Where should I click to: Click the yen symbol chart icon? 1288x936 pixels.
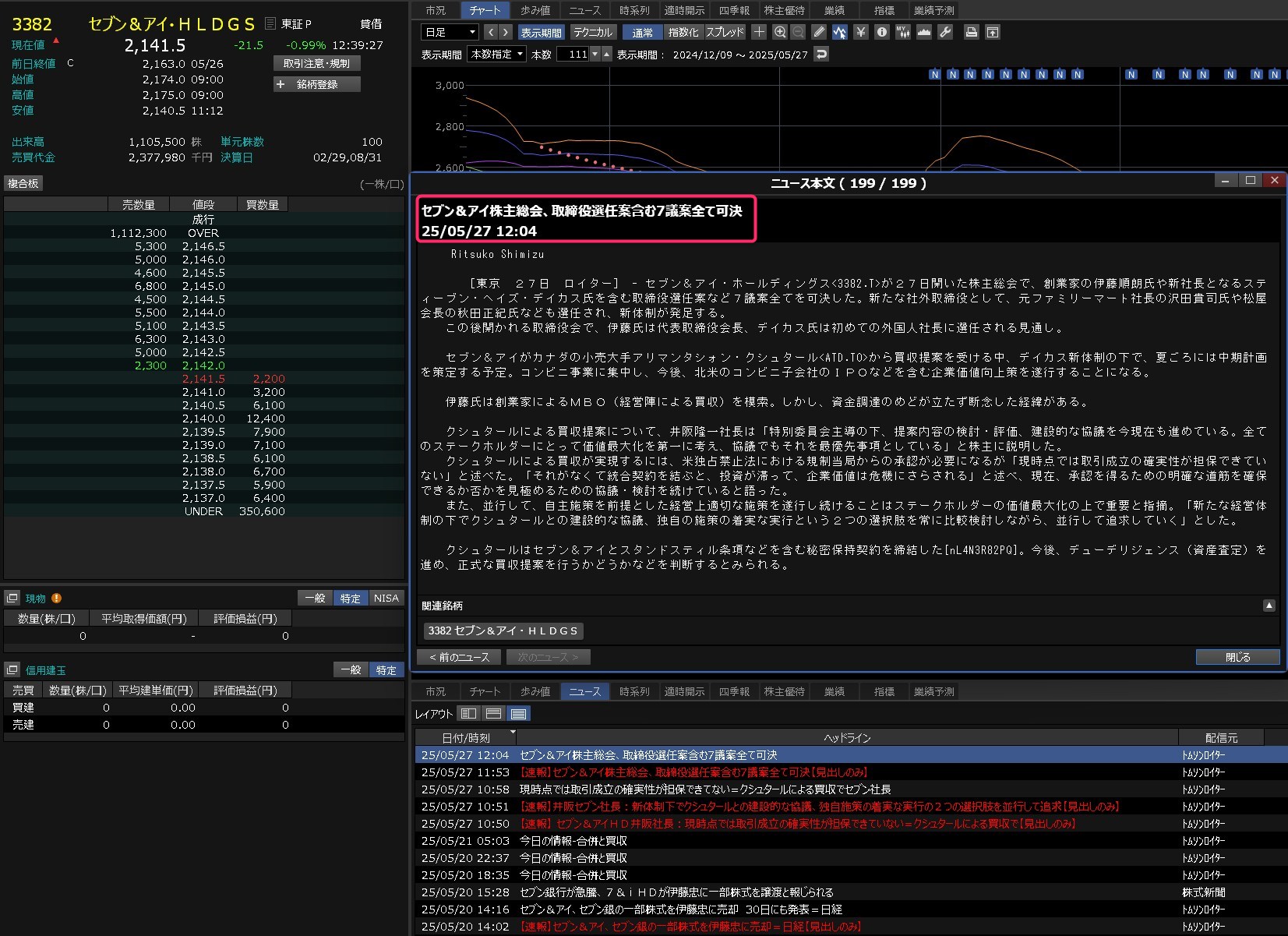tap(861, 32)
